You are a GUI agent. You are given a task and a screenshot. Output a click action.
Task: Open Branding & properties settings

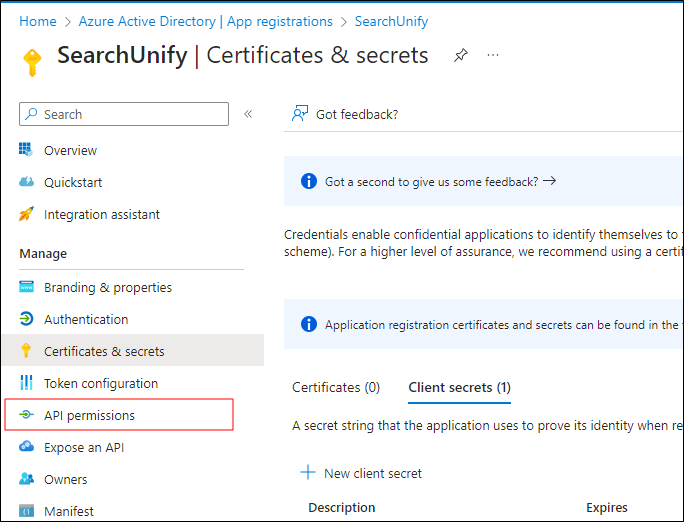coord(107,287)
